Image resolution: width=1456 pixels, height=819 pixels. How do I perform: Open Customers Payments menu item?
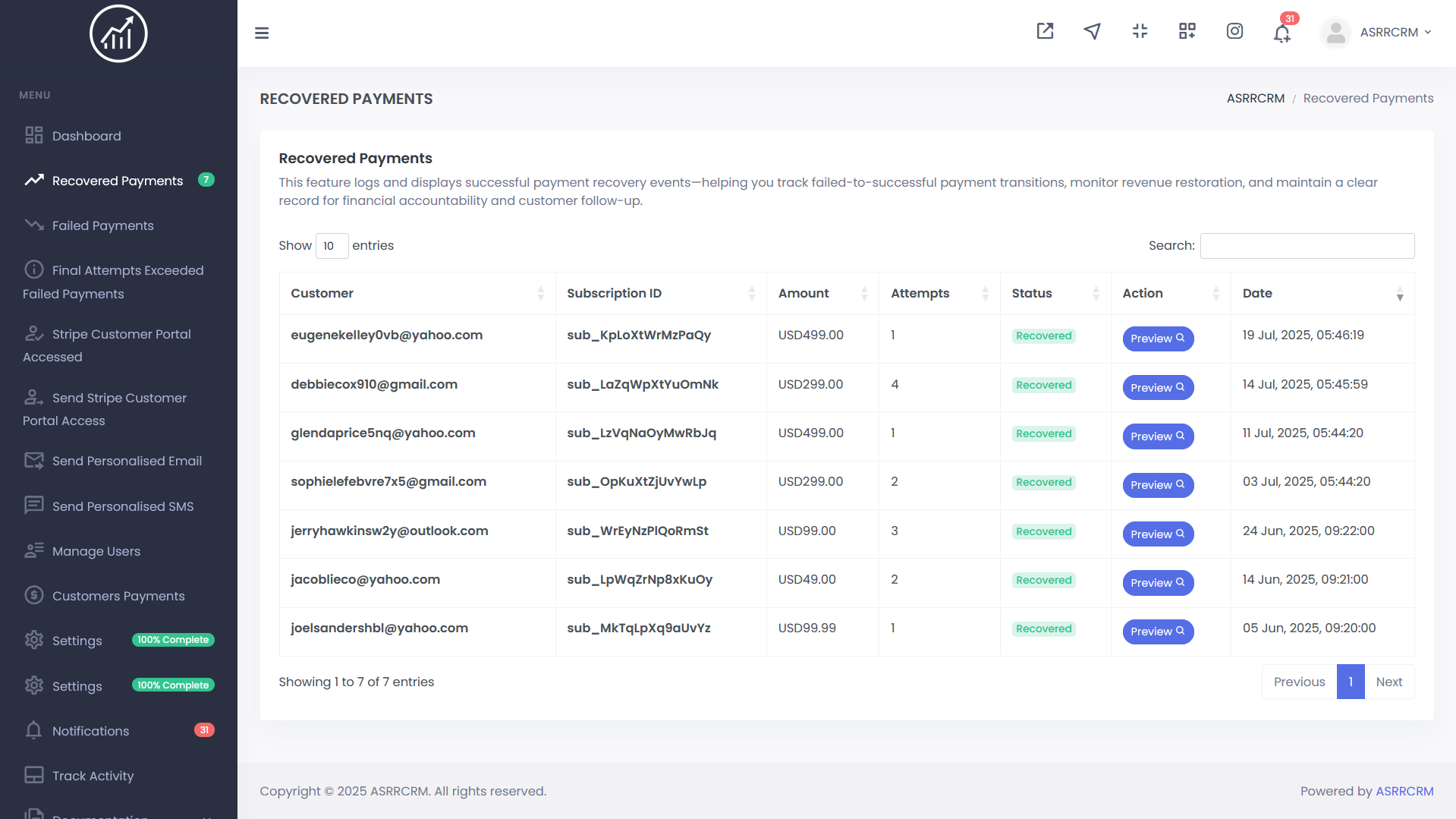point(118,596)
